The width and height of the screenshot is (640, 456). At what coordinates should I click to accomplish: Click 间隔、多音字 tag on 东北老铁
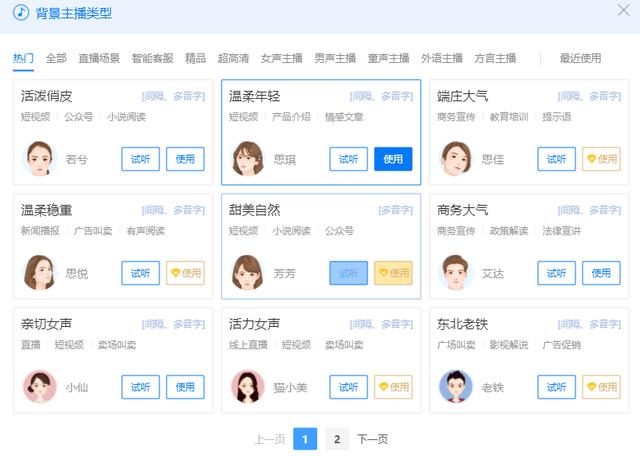589,324
